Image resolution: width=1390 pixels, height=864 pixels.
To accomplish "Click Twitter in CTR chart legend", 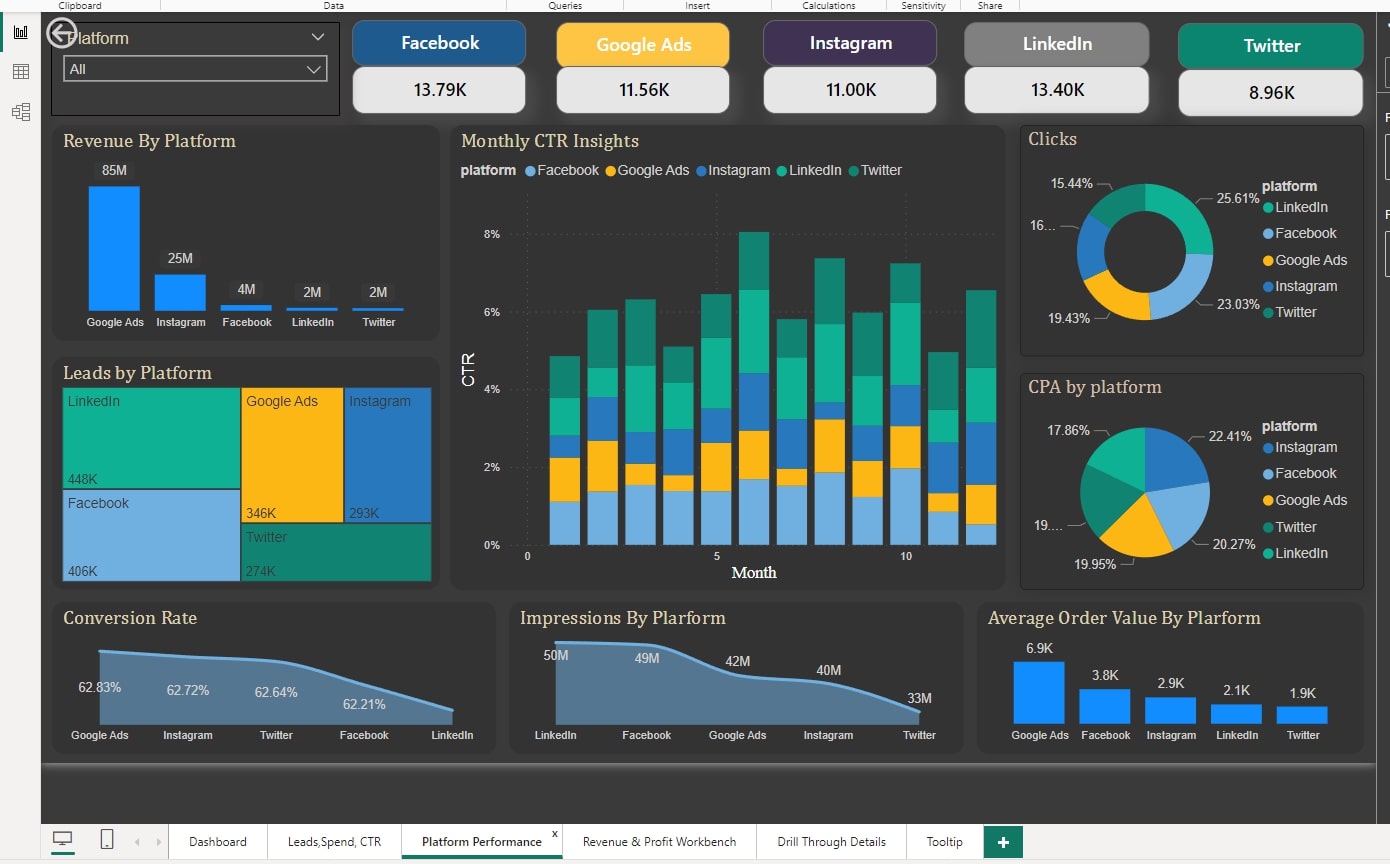I will click(x=875, y=170).
